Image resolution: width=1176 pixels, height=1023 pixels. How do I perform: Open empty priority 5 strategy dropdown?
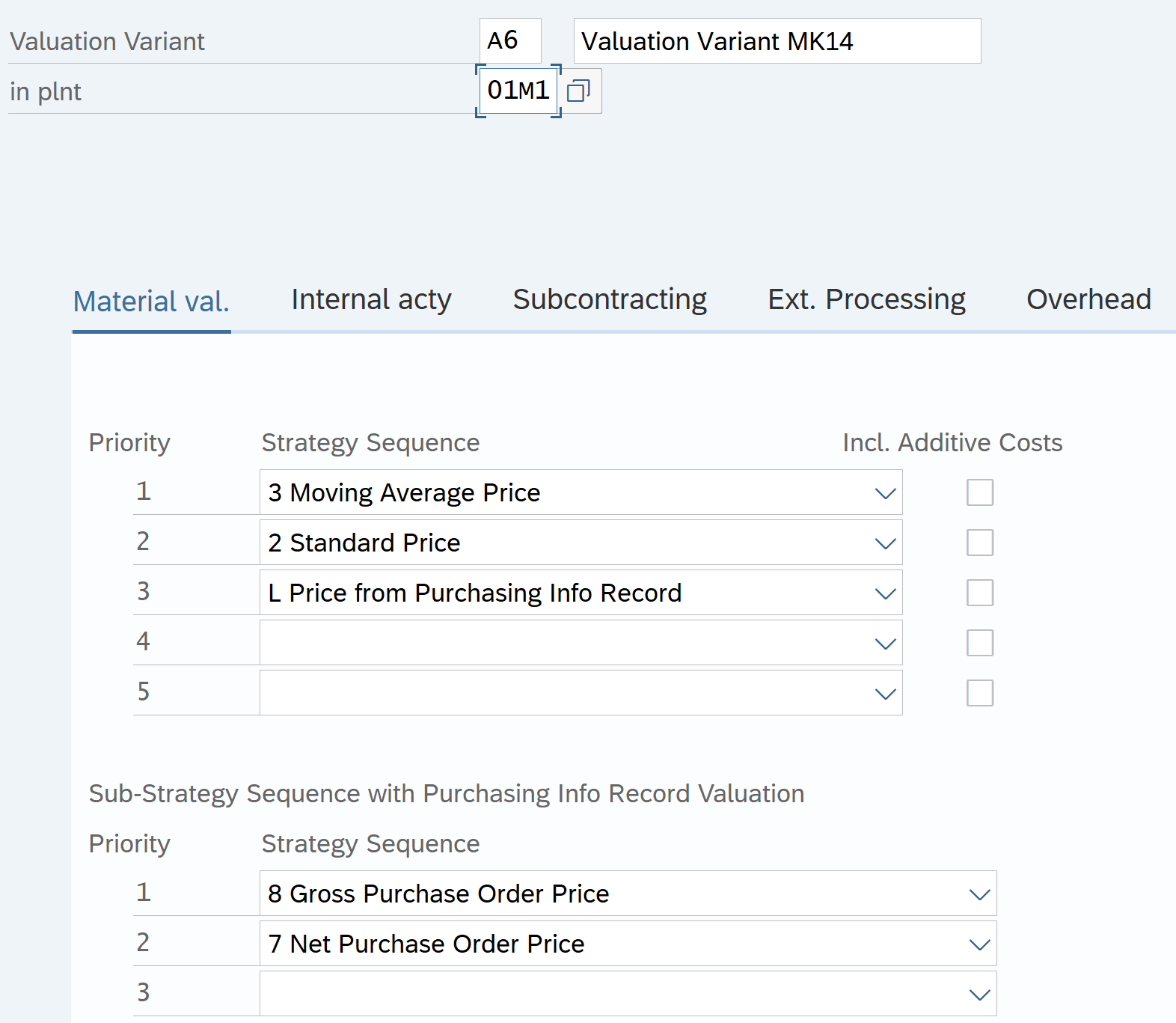[885, 694]
